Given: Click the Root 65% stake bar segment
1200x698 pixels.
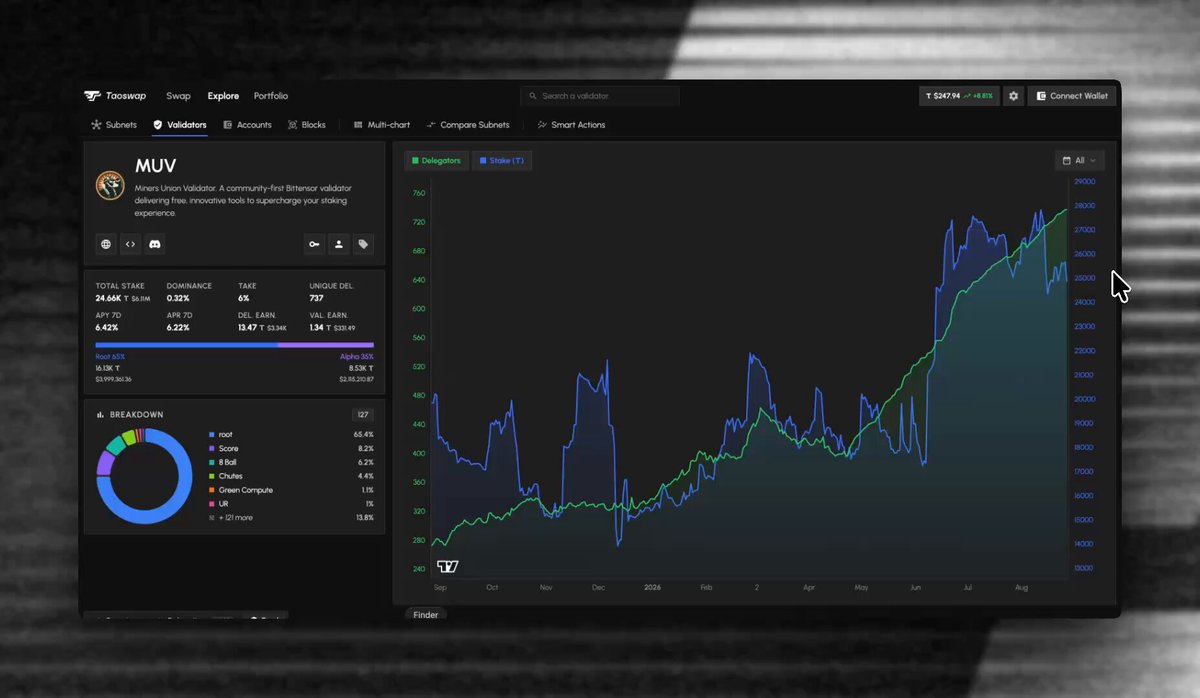Looking at the screenshot, I should [x=186, y=345].
